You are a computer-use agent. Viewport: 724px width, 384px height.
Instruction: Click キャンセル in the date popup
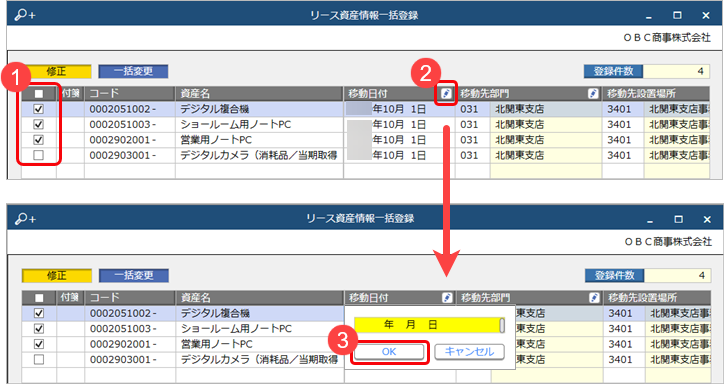(469, 352)
